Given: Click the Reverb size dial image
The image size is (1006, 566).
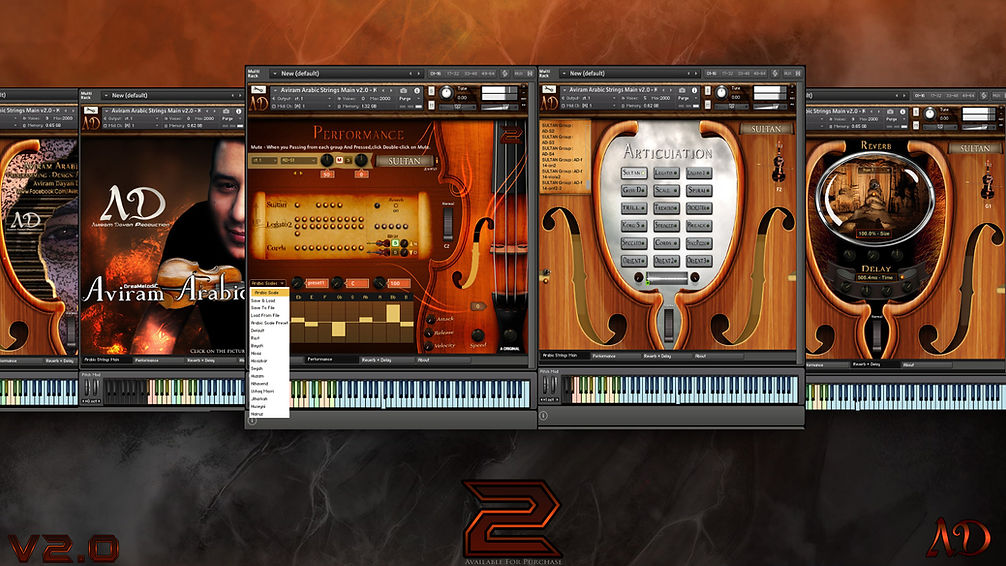Looking at the screenshot, I should [x=874, y=198].
